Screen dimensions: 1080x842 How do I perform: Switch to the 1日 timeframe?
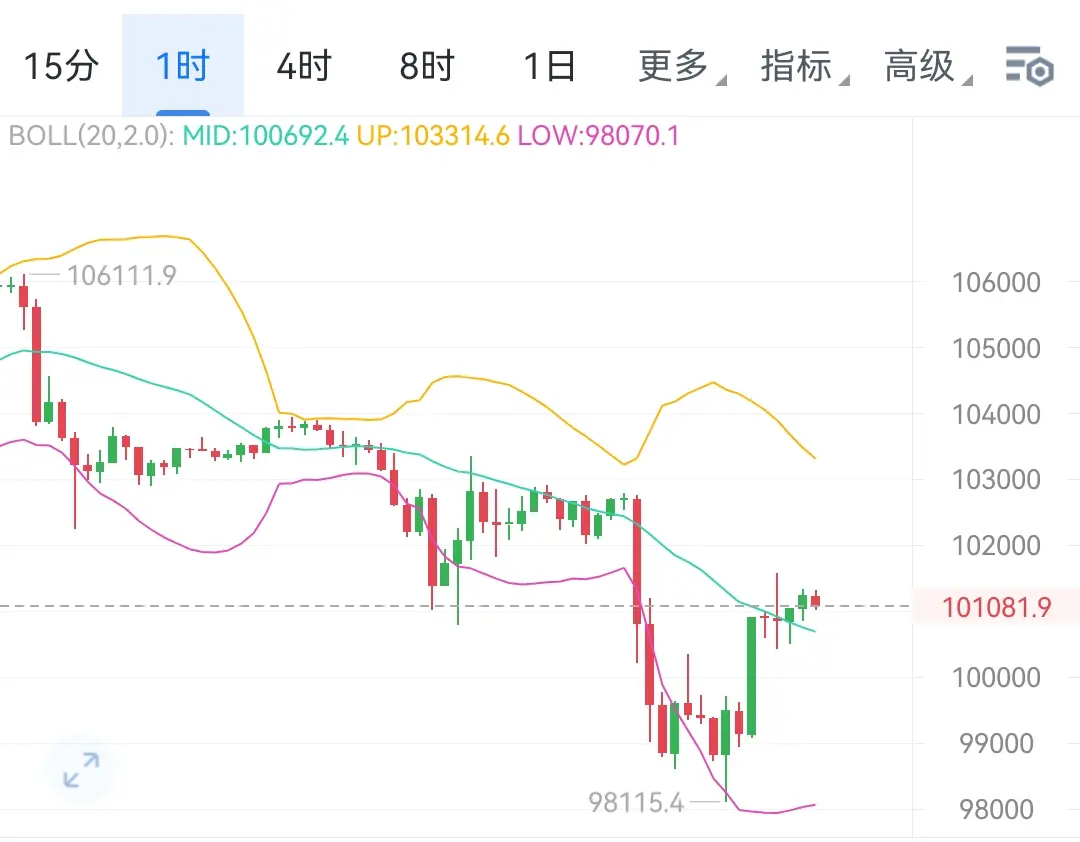(549, 66)
